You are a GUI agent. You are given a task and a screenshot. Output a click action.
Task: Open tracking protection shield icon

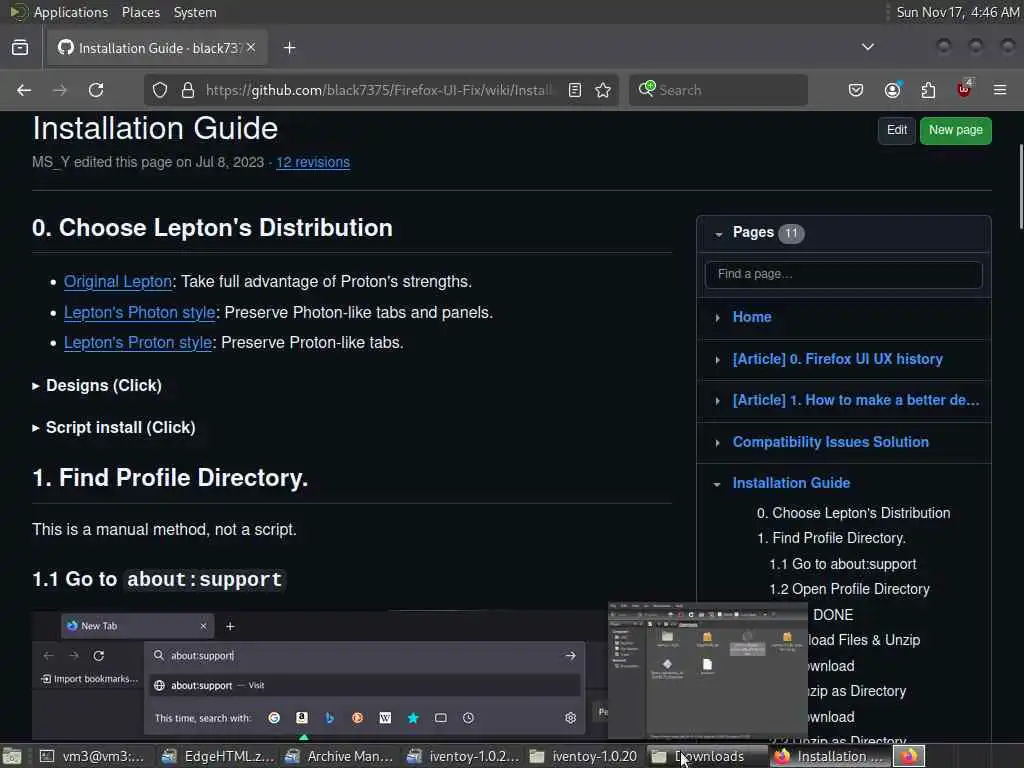[160, 90]
